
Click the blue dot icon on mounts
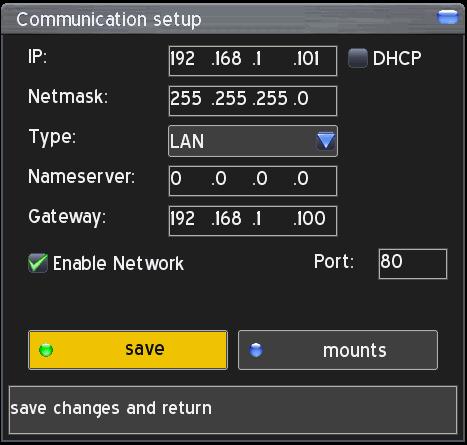pos(256,350)
